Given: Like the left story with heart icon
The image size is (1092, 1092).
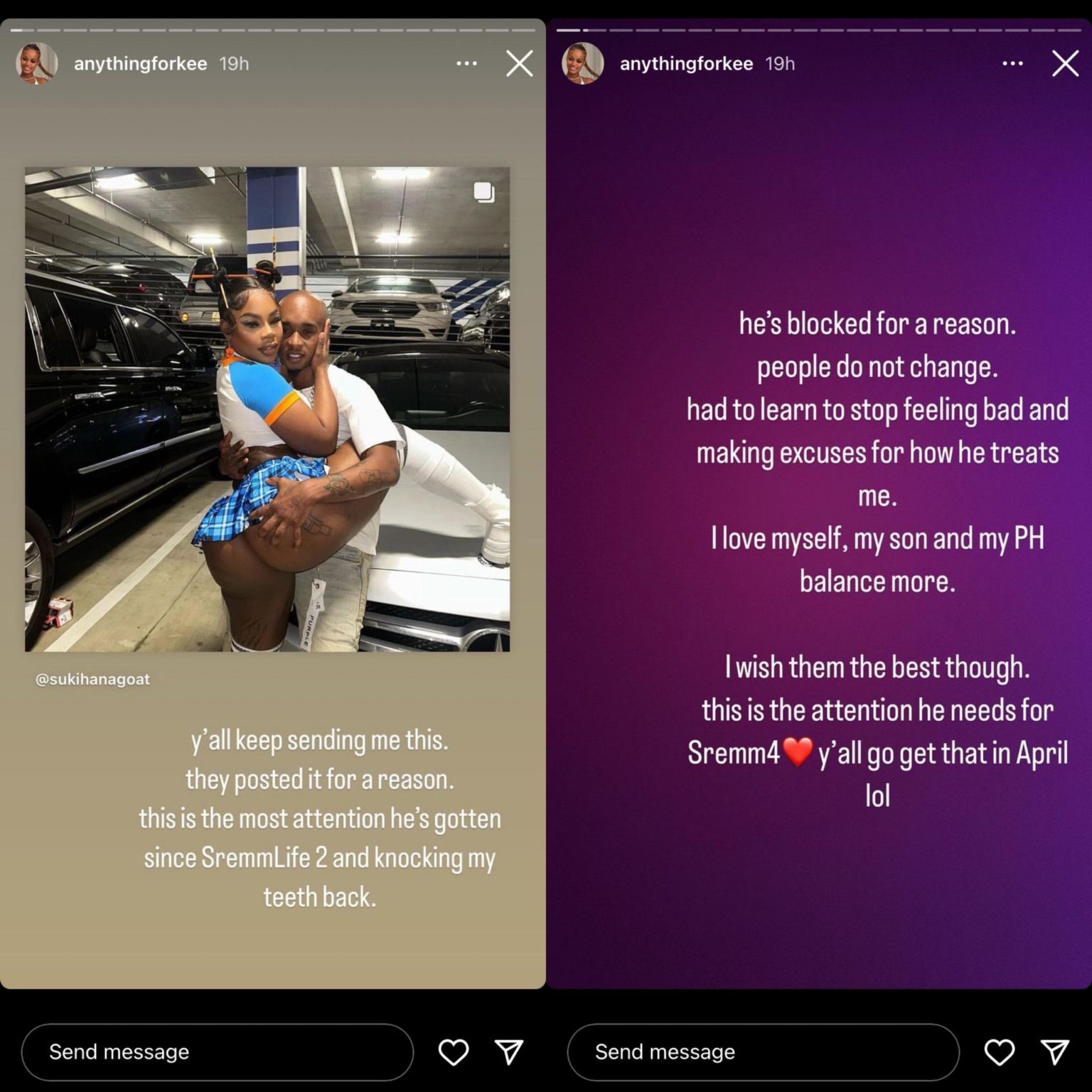Looking at the screenshot, I should [453, 1051].
